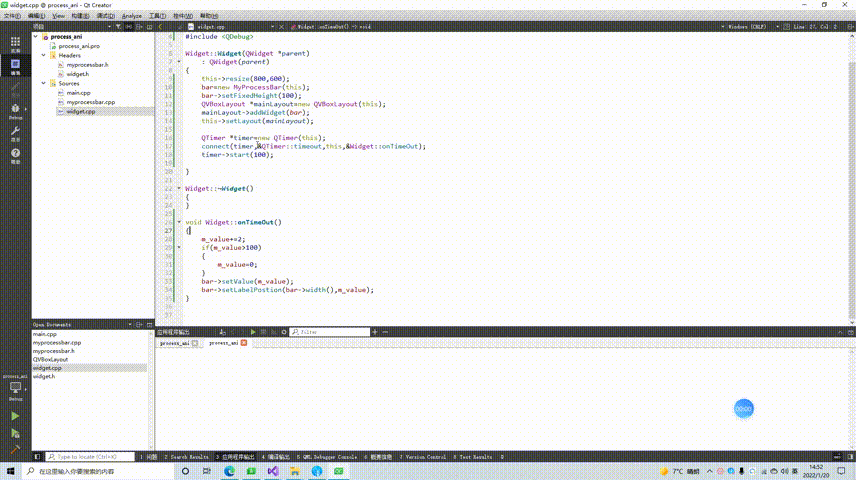Viewport: 856px width, 480px height.
Task: Open the Version Control pane
Action: point(423,457)
